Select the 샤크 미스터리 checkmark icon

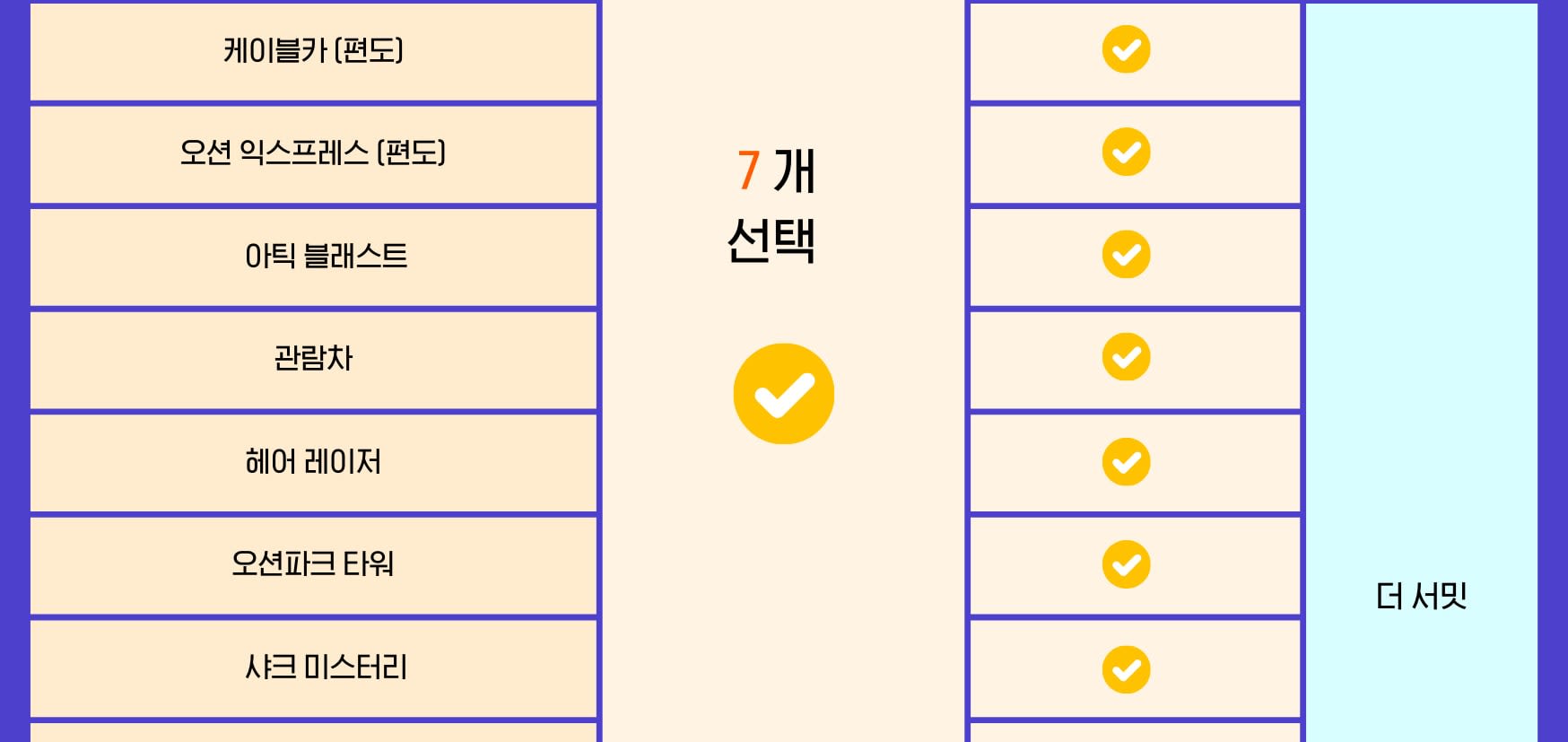[1126, 669]
